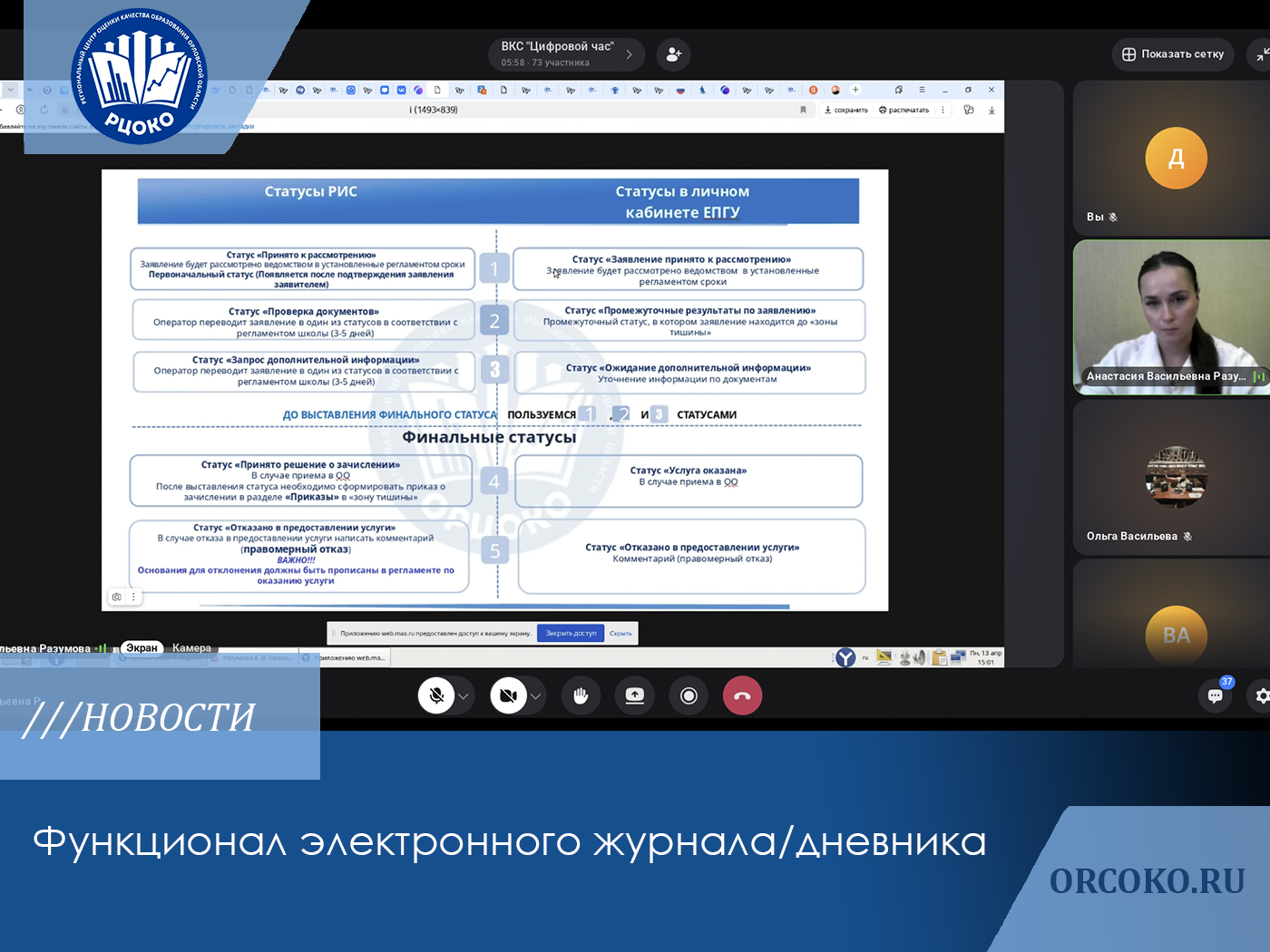Open the chat with 37 unread messages
This screenshot has height=952, width=1270.
point(1216,696)
